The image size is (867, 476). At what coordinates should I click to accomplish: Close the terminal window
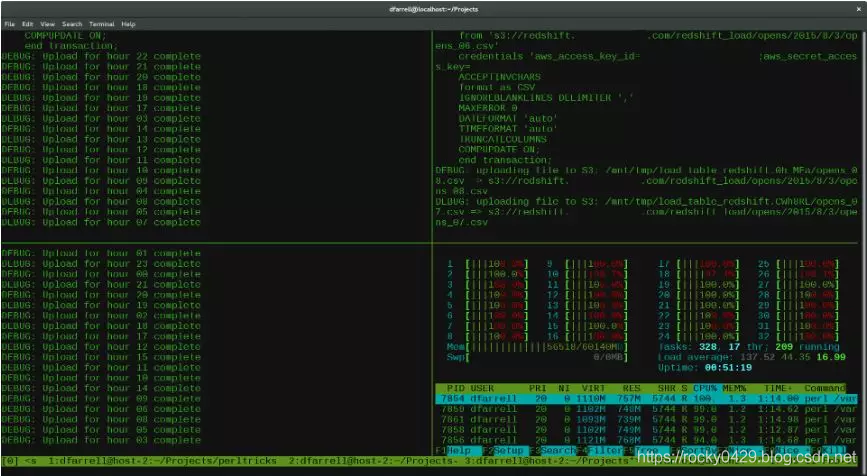pyautogui.click(x=859, y=9)
